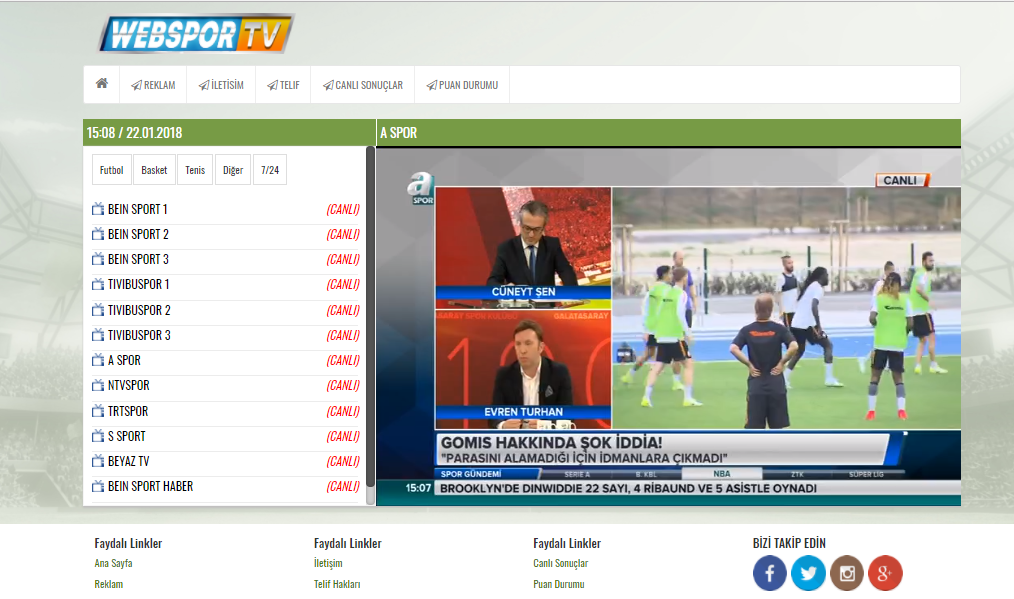Image resolution: width=1014 pixels, height=599 pixels.
Task: Open CANLI SONUÇLAR in the navigation bar
Action: [363, 85]
